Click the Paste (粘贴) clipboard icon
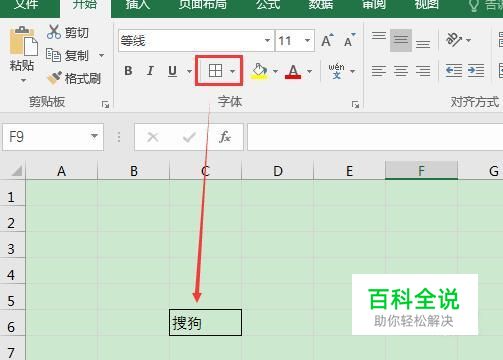 [23, 41]
